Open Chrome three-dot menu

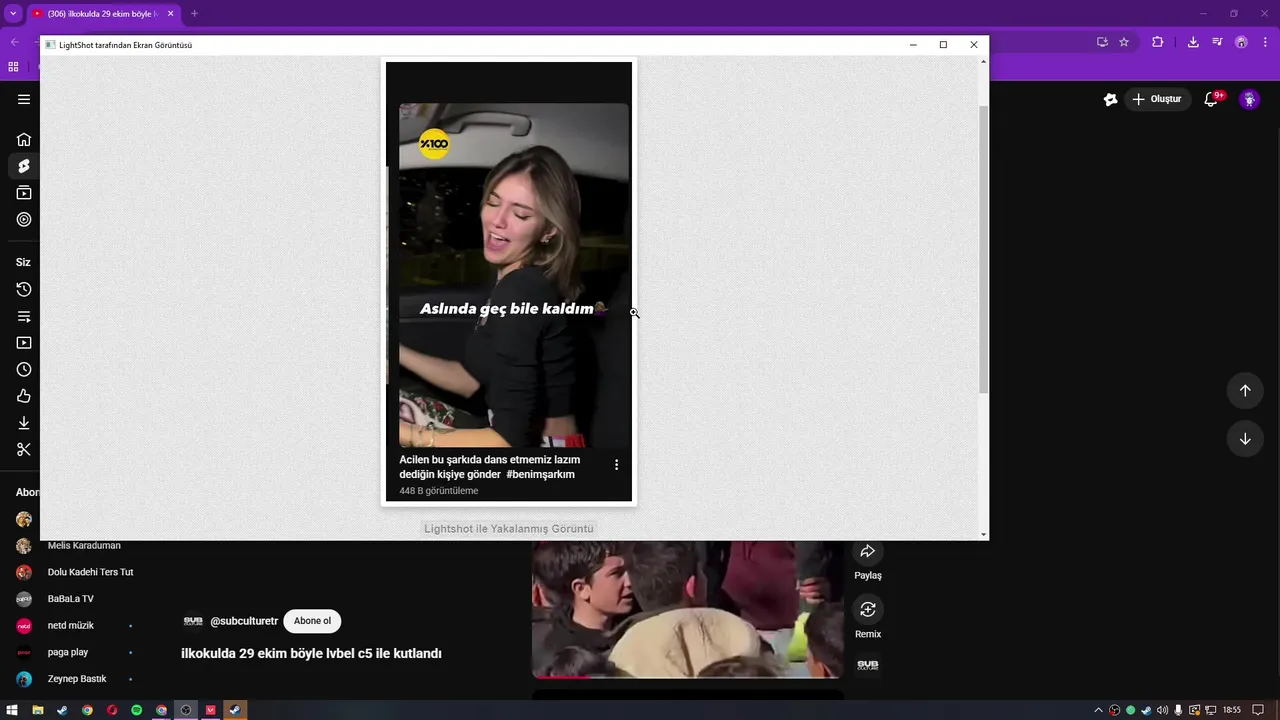(1265, 42)
